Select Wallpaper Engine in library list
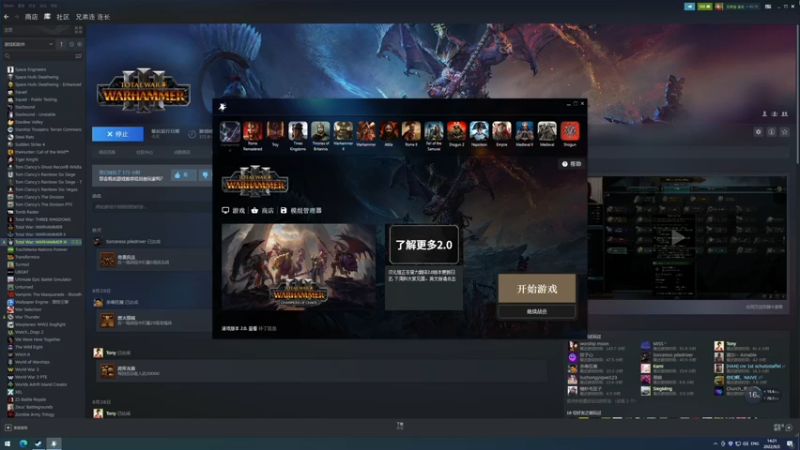 click(x=41, y=302)
